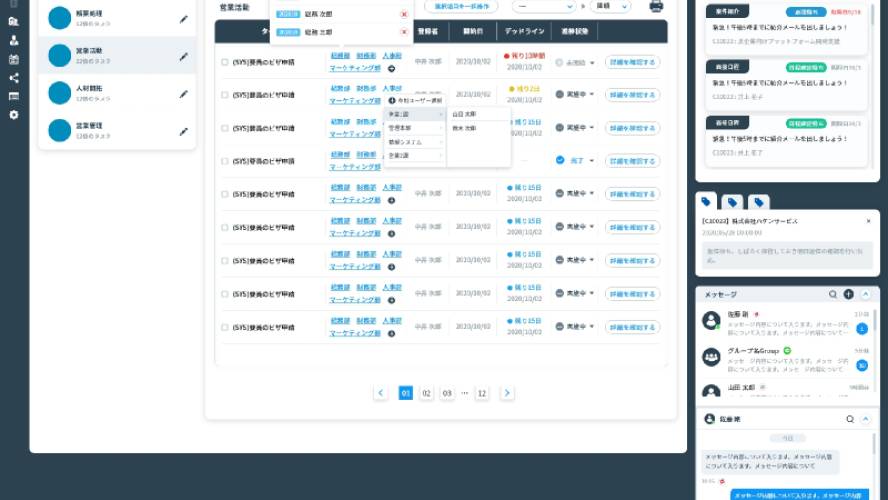The image size is (888, 500).
Task: Print the task list with the printer icon
Action: click(x=656, y=6)
